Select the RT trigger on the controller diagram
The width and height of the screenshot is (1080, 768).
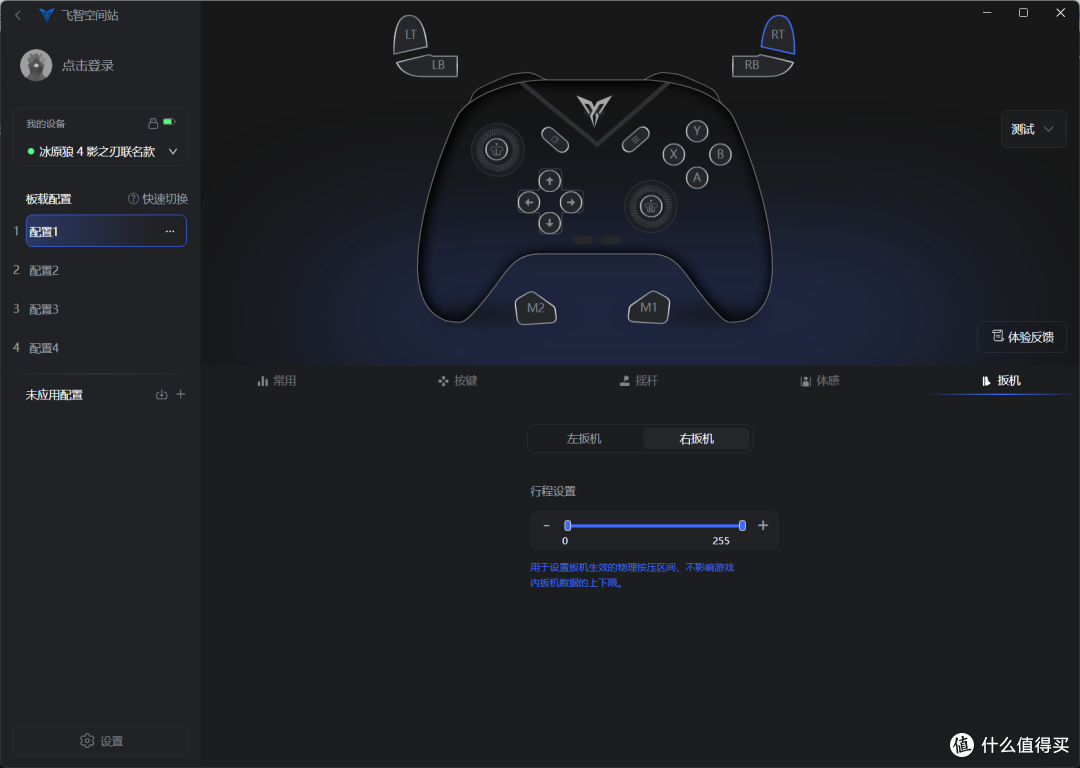click(778, 34)
